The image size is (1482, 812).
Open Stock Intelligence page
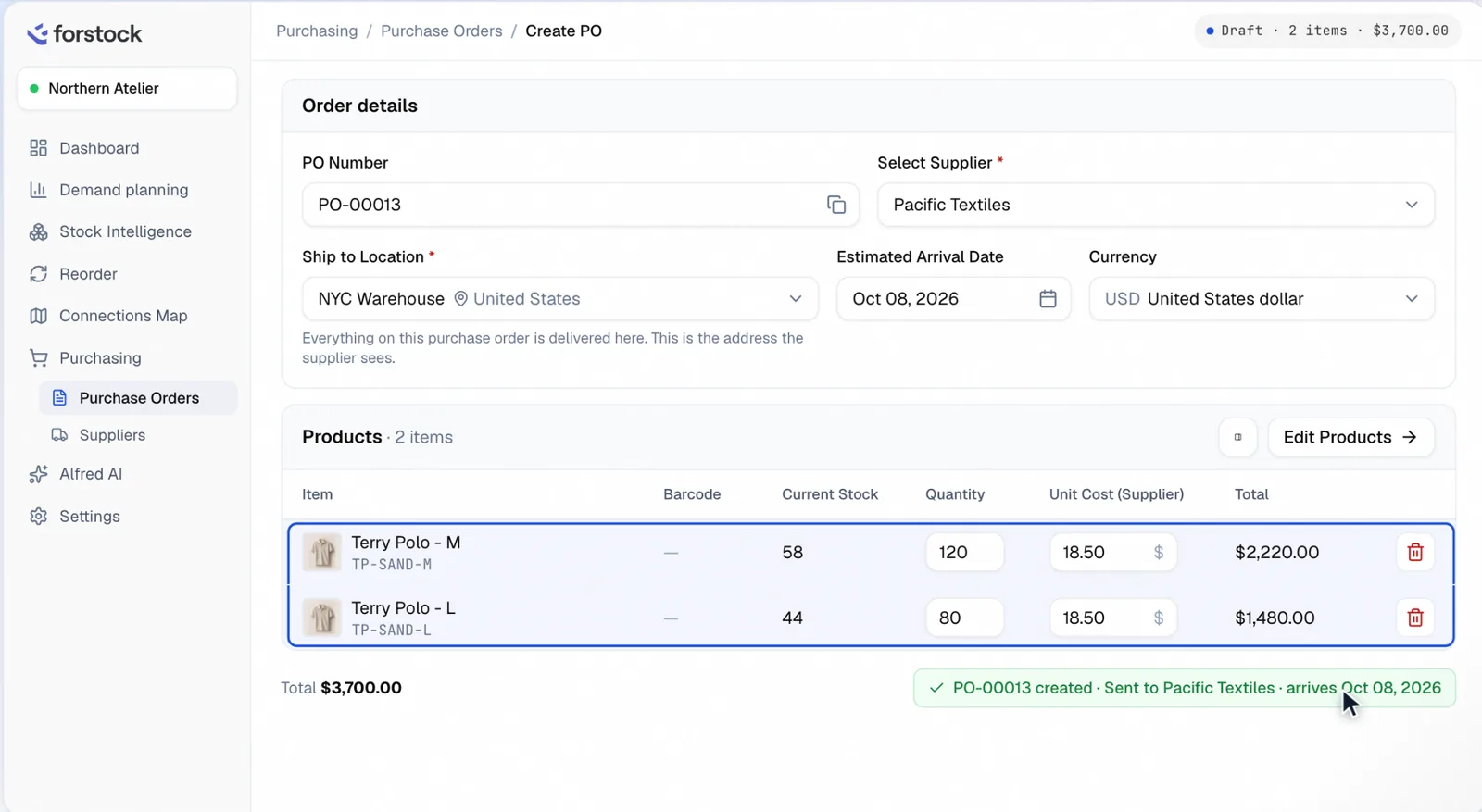[x=128, y=231]
